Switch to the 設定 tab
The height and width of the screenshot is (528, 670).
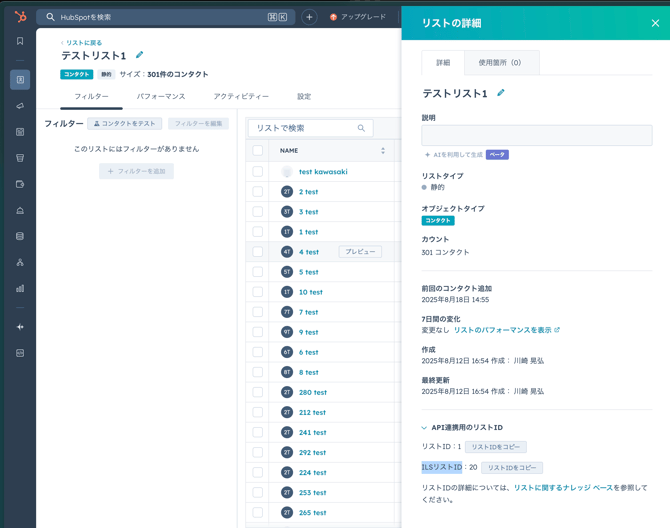(304, 97)
